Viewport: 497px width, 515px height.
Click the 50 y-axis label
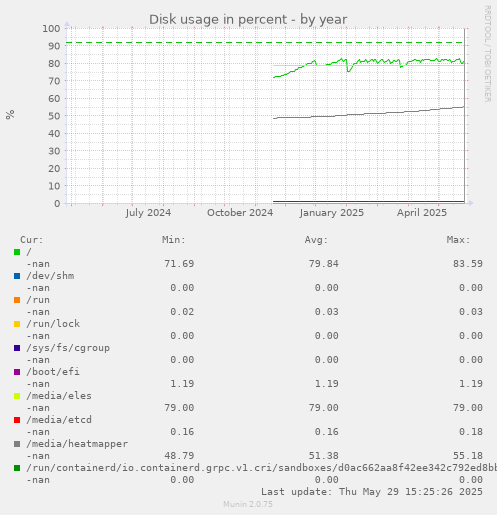pyautogui.click(x=54, y=116)
